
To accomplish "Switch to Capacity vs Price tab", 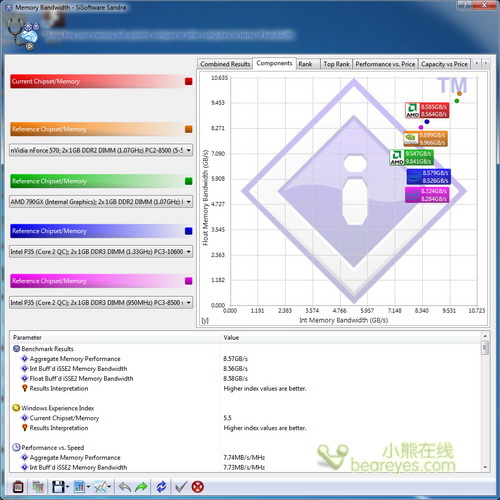I will coord(444,64).
